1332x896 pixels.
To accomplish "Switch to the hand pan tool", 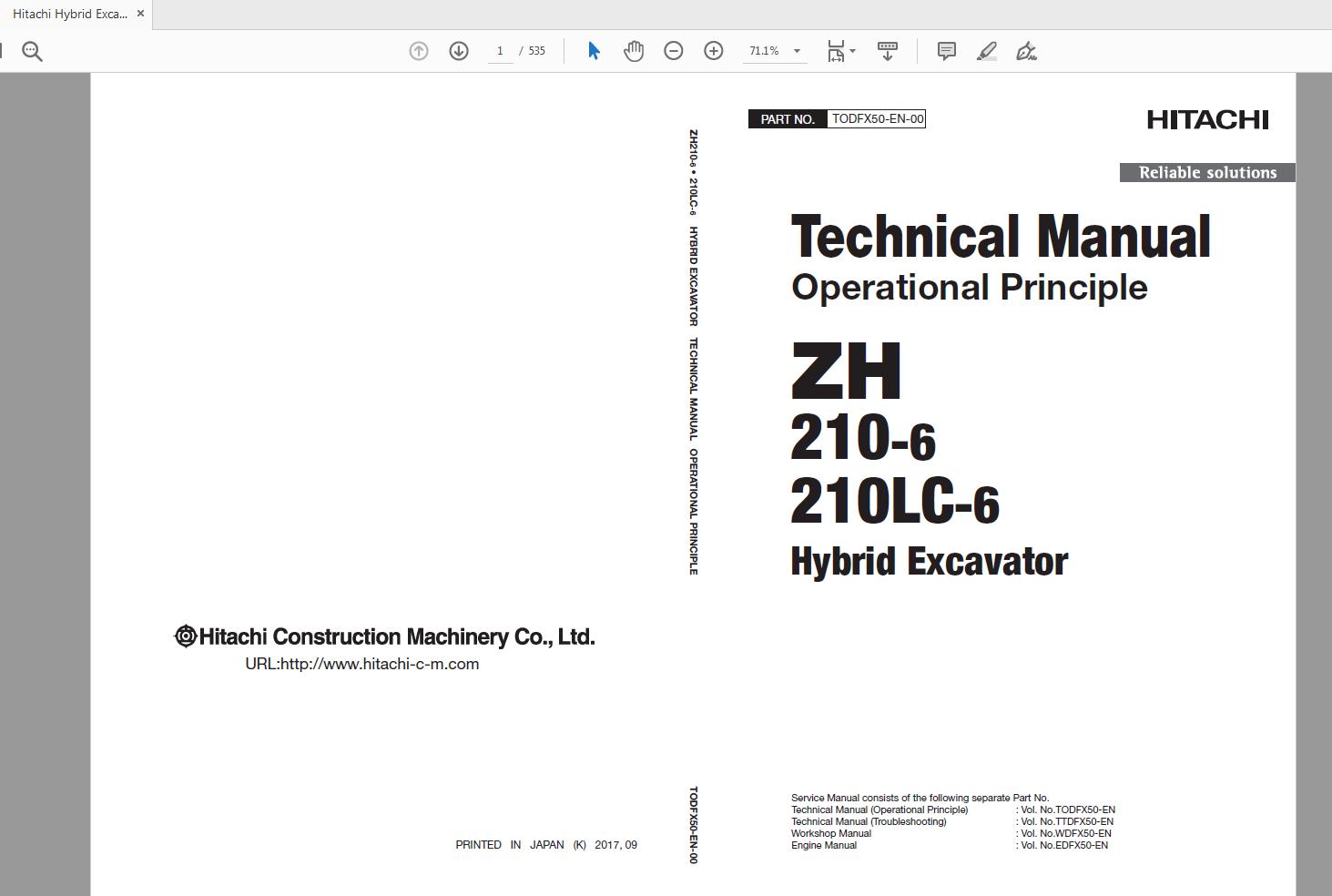I will pos(634,51).
